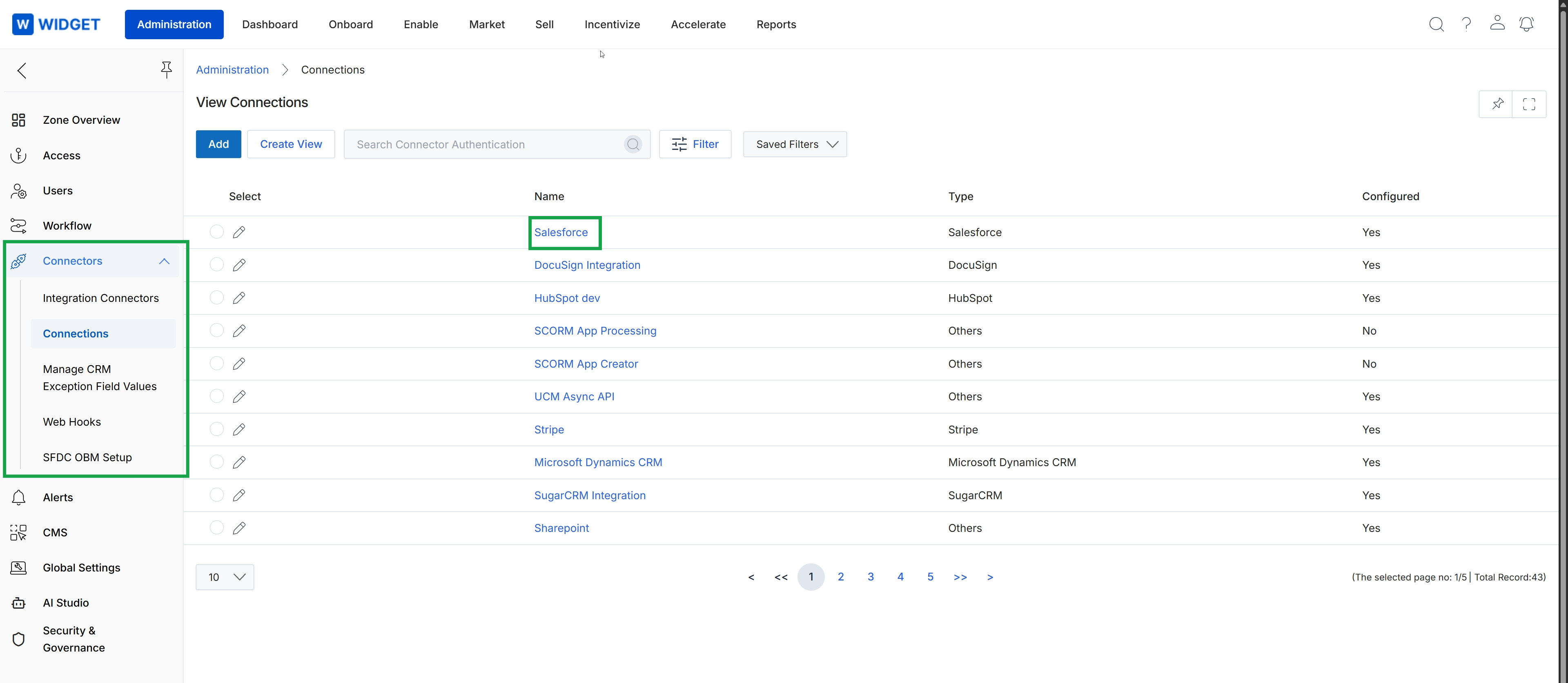Click the Connectors plug icon
Viewport: 1568px width, 683px height.
[18, 261]
